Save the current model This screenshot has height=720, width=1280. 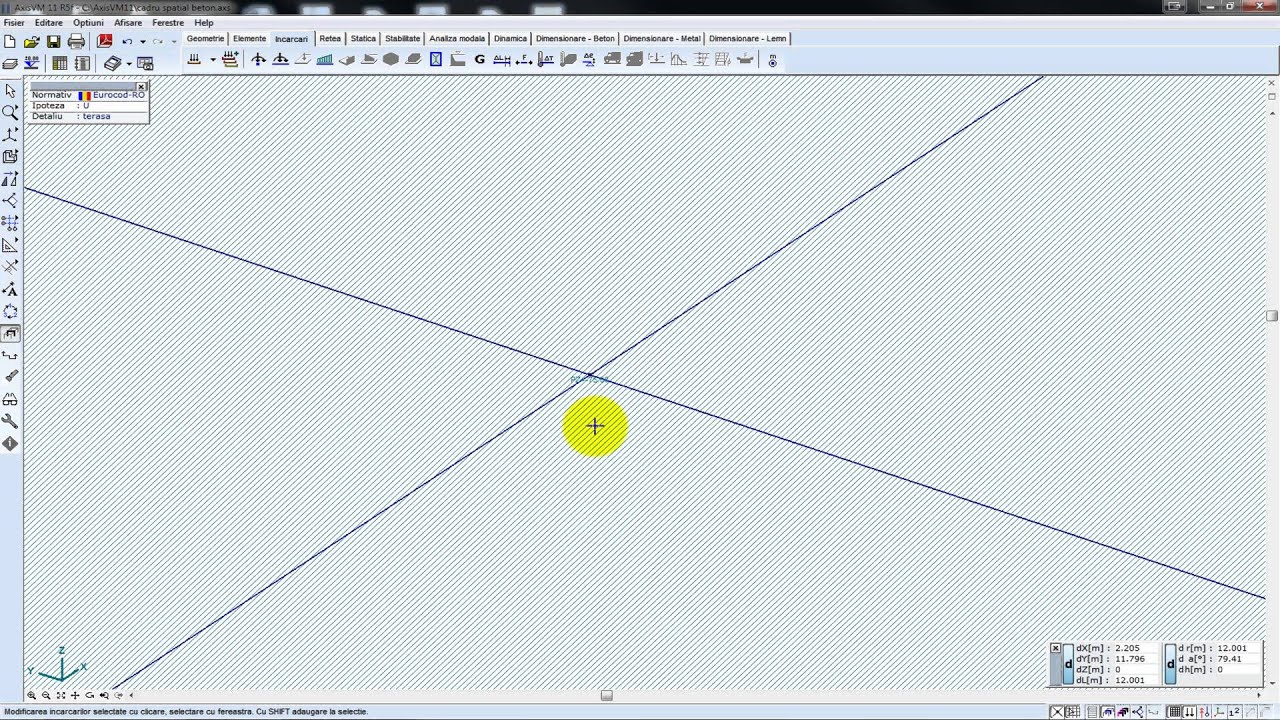click(53, 42)
